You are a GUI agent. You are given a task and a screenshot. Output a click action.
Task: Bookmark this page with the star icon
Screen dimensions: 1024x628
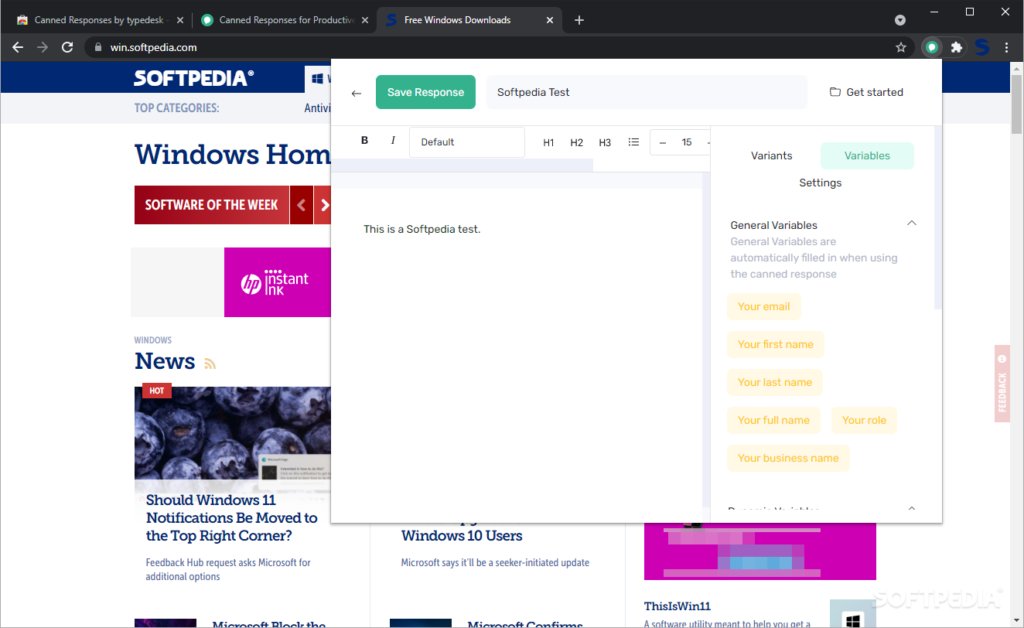(x=901, y=47)
